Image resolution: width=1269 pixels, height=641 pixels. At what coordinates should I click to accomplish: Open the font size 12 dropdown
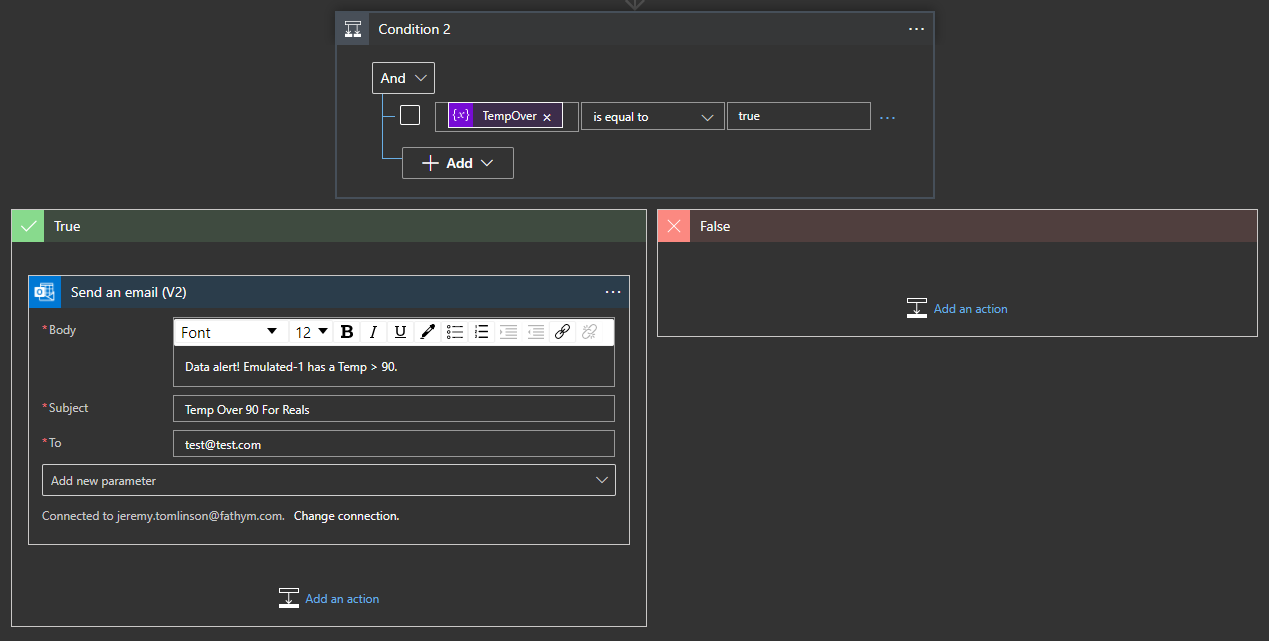click(311, 332)
